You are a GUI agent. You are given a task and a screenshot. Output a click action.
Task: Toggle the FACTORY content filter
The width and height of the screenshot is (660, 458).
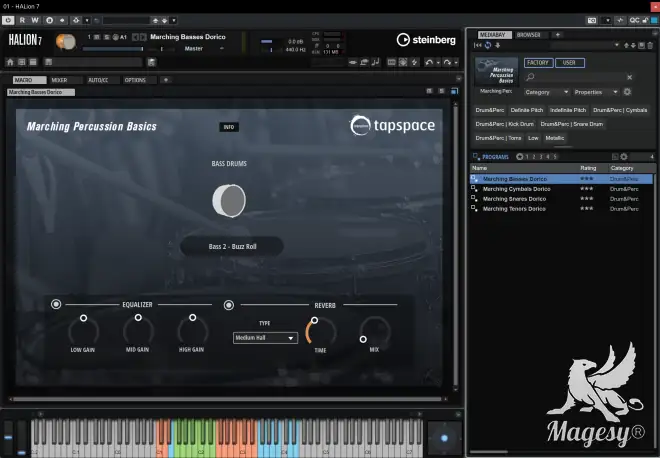click(538, 63)
